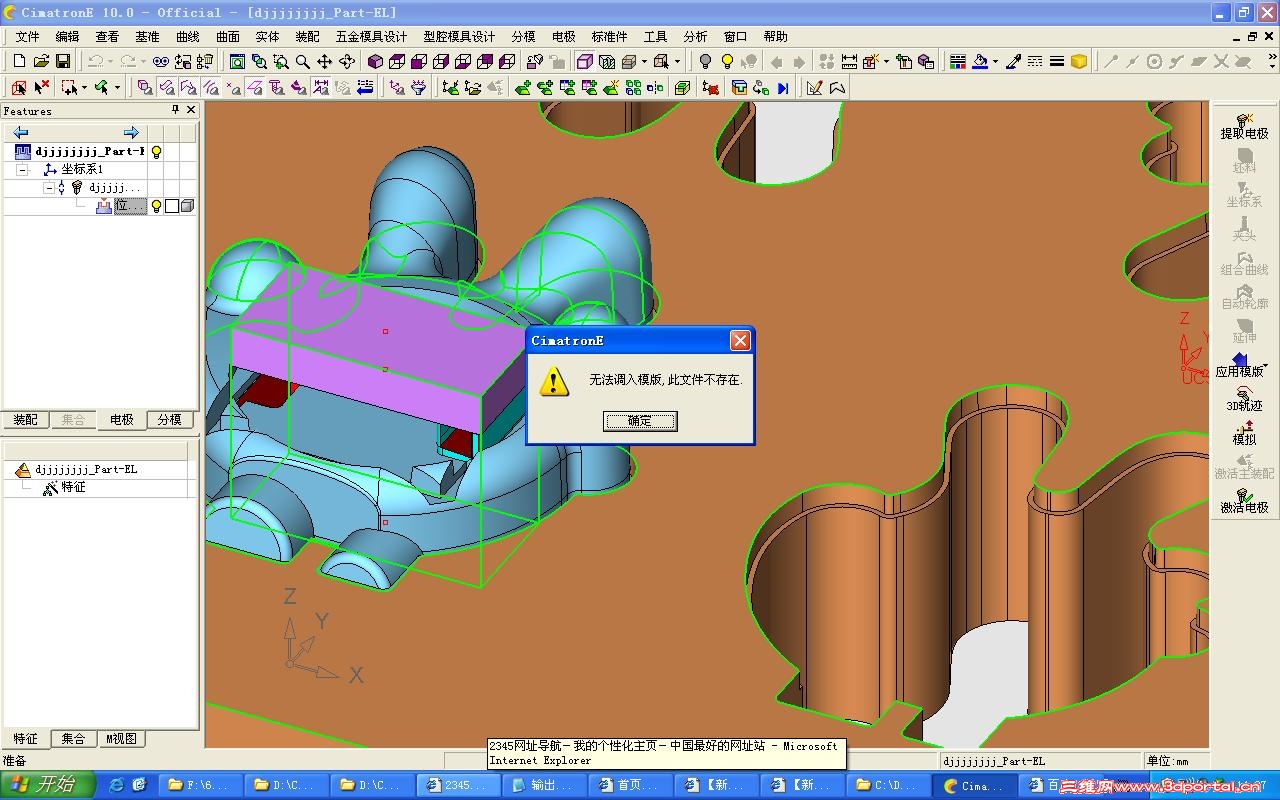Toggle light bulb on 位... electrode row

pos(156,206)
